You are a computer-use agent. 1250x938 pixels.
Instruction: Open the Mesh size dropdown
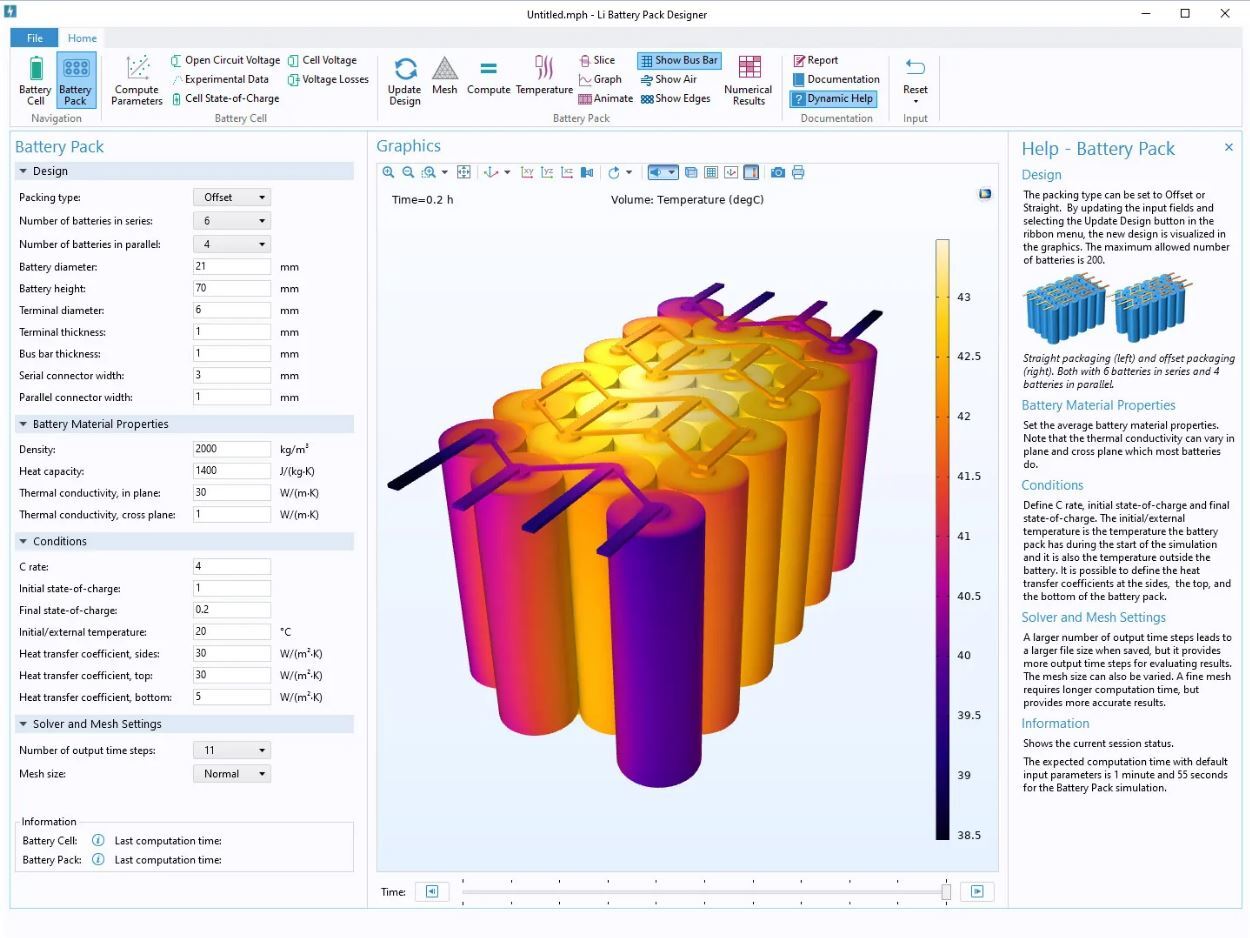[x=231, y=773]
